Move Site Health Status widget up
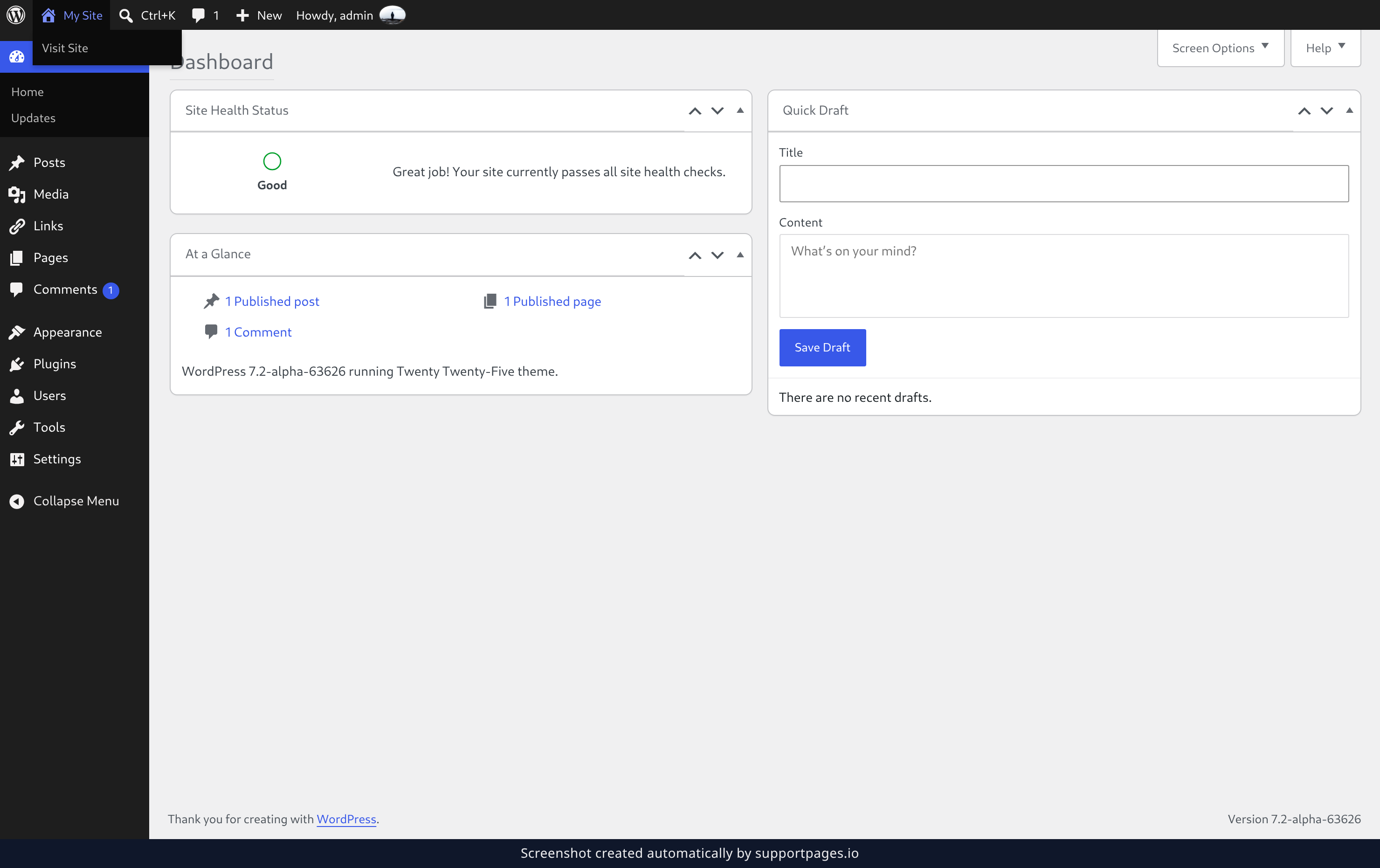The width and height of the screenshot is (1380, 868). (x=695, y=111)
